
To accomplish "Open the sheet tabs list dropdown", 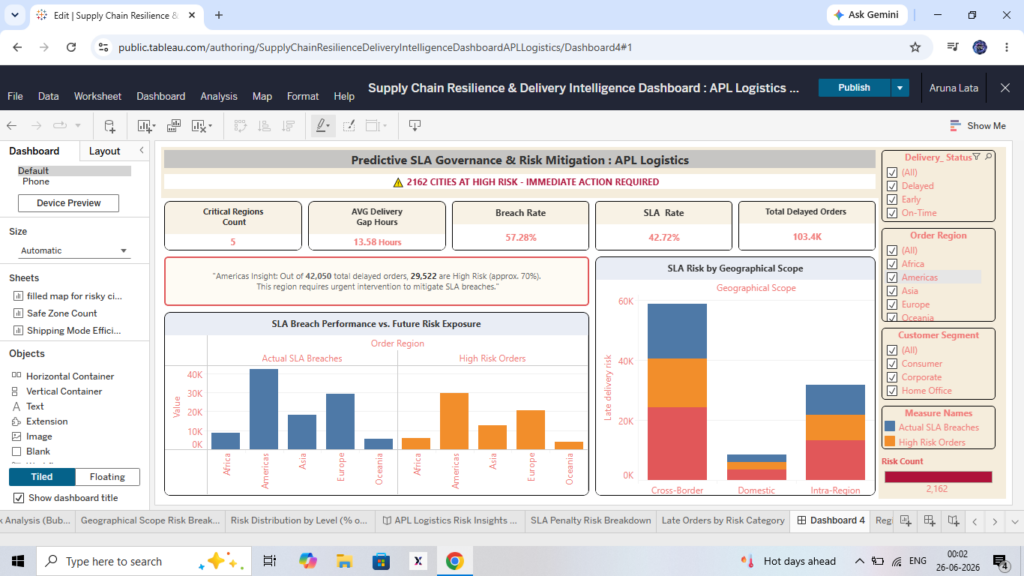I will click(x=1014, y=521).
